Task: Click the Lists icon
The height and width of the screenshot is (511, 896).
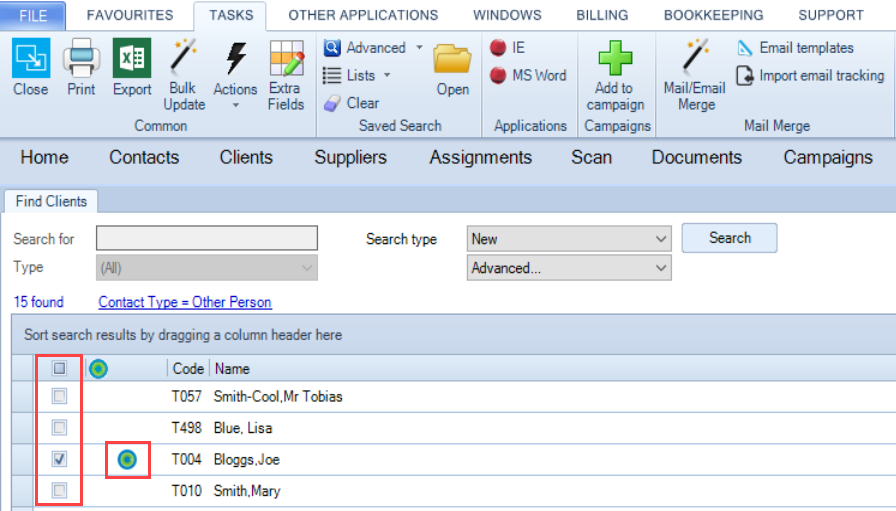Action: point(332,75)
